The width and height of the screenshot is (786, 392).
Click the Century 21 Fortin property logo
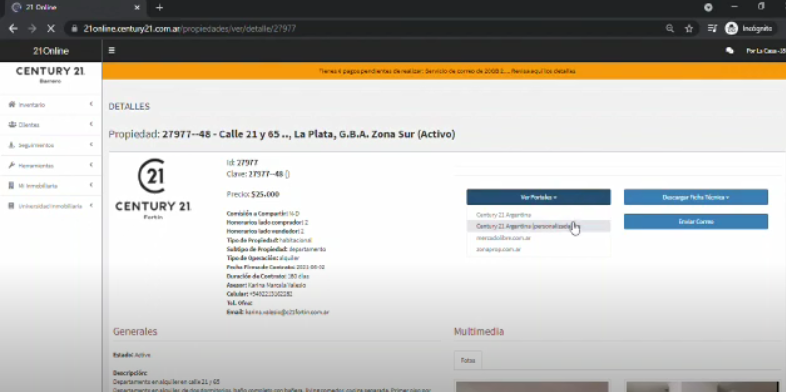pos(153,189)
